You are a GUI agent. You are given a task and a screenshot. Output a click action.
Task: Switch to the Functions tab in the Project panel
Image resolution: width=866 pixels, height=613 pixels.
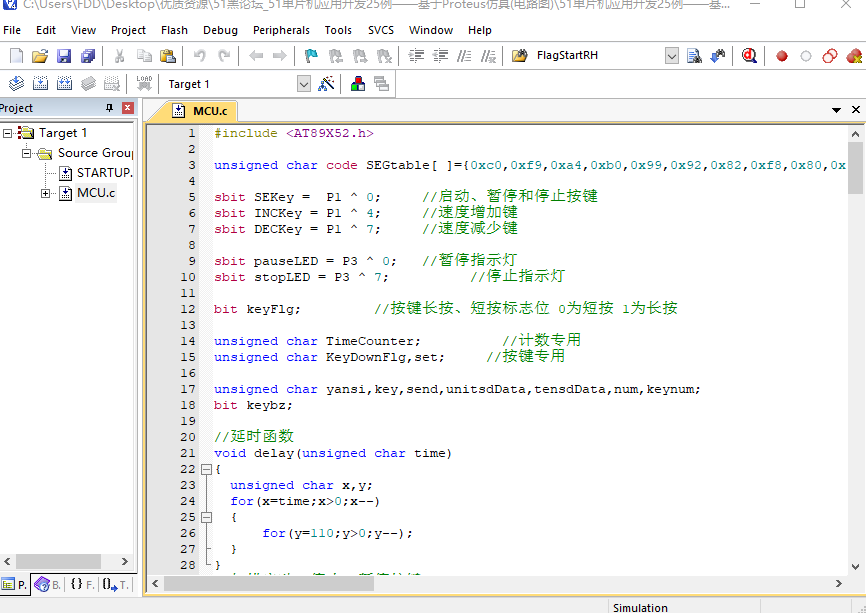coord(82,584)
